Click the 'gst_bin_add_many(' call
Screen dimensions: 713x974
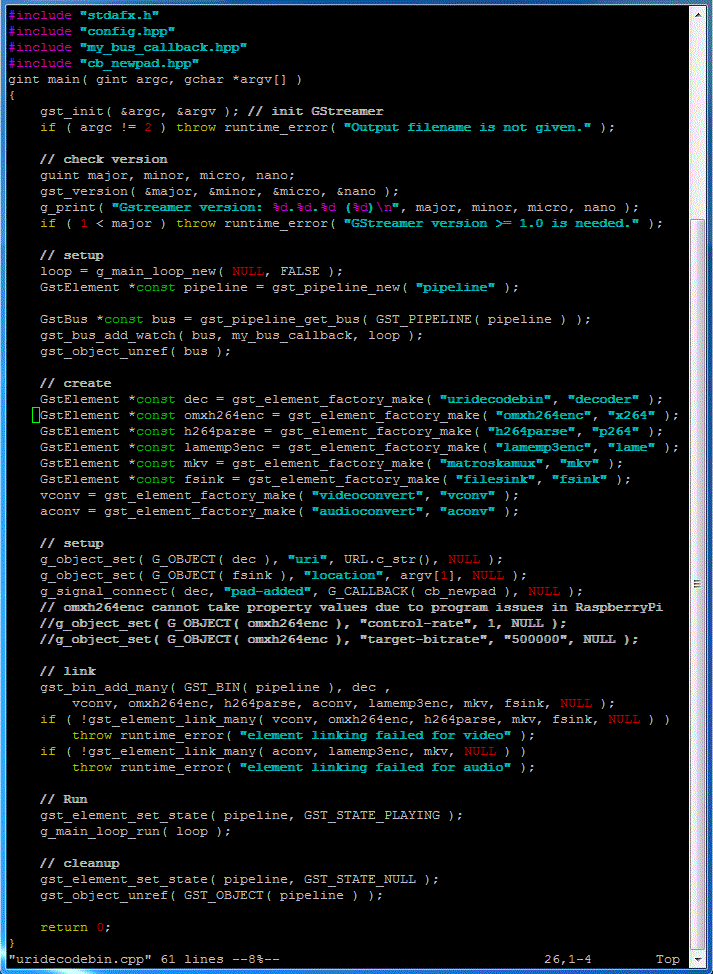(x=216, y=687)
